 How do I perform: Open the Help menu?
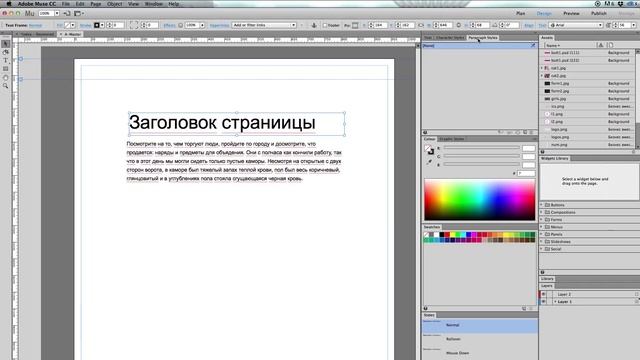click(173, 4)
